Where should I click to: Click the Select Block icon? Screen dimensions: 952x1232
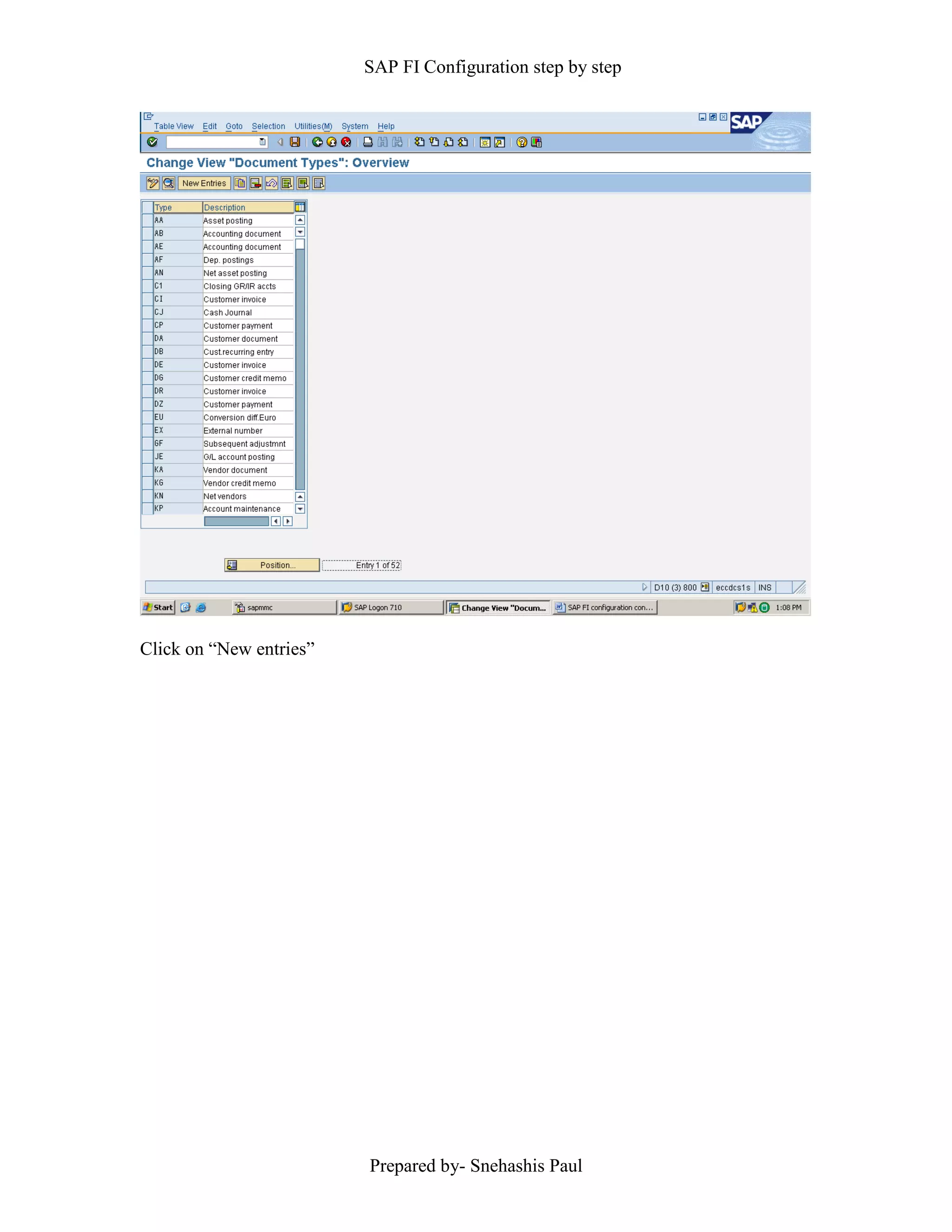pyautogui.click(x=303, y=183)
